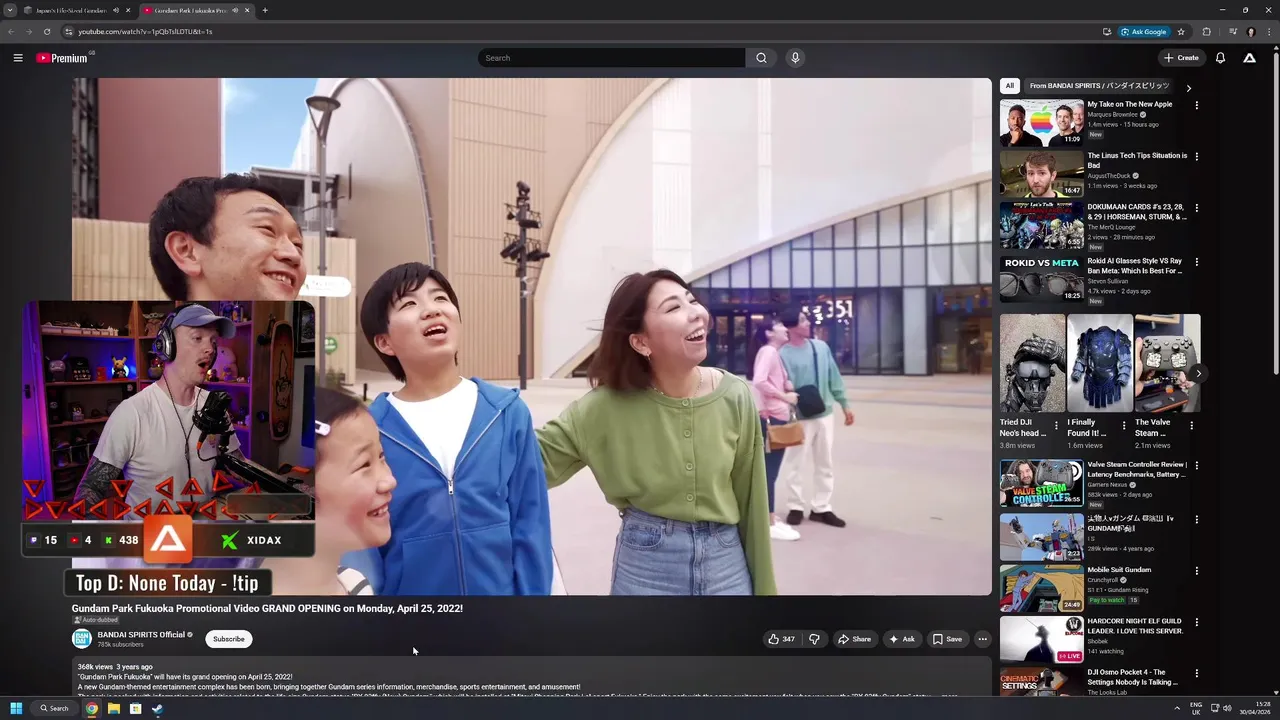Open browser media control icon
Image resolution: width=1280 pixels, height=720 pixels.
click(1232, 32)
